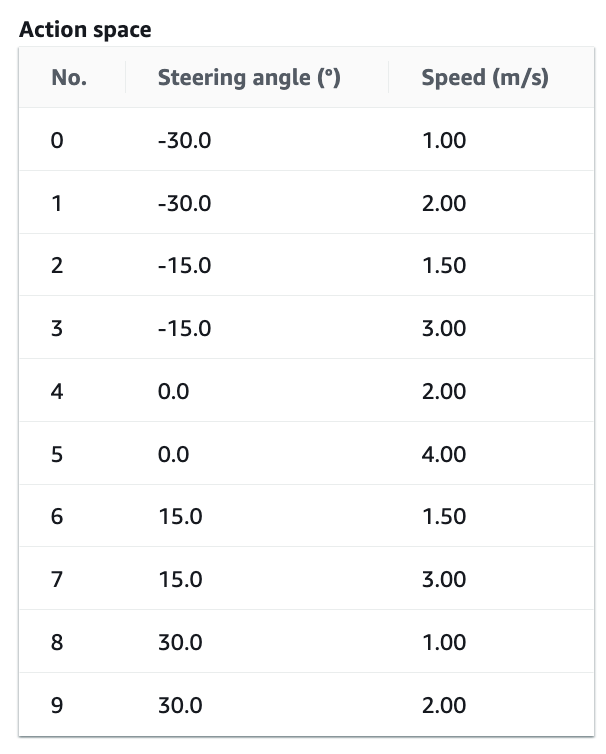606x754 pixels.
Task: Select the speed value for action 3
Action: (444, 328)
